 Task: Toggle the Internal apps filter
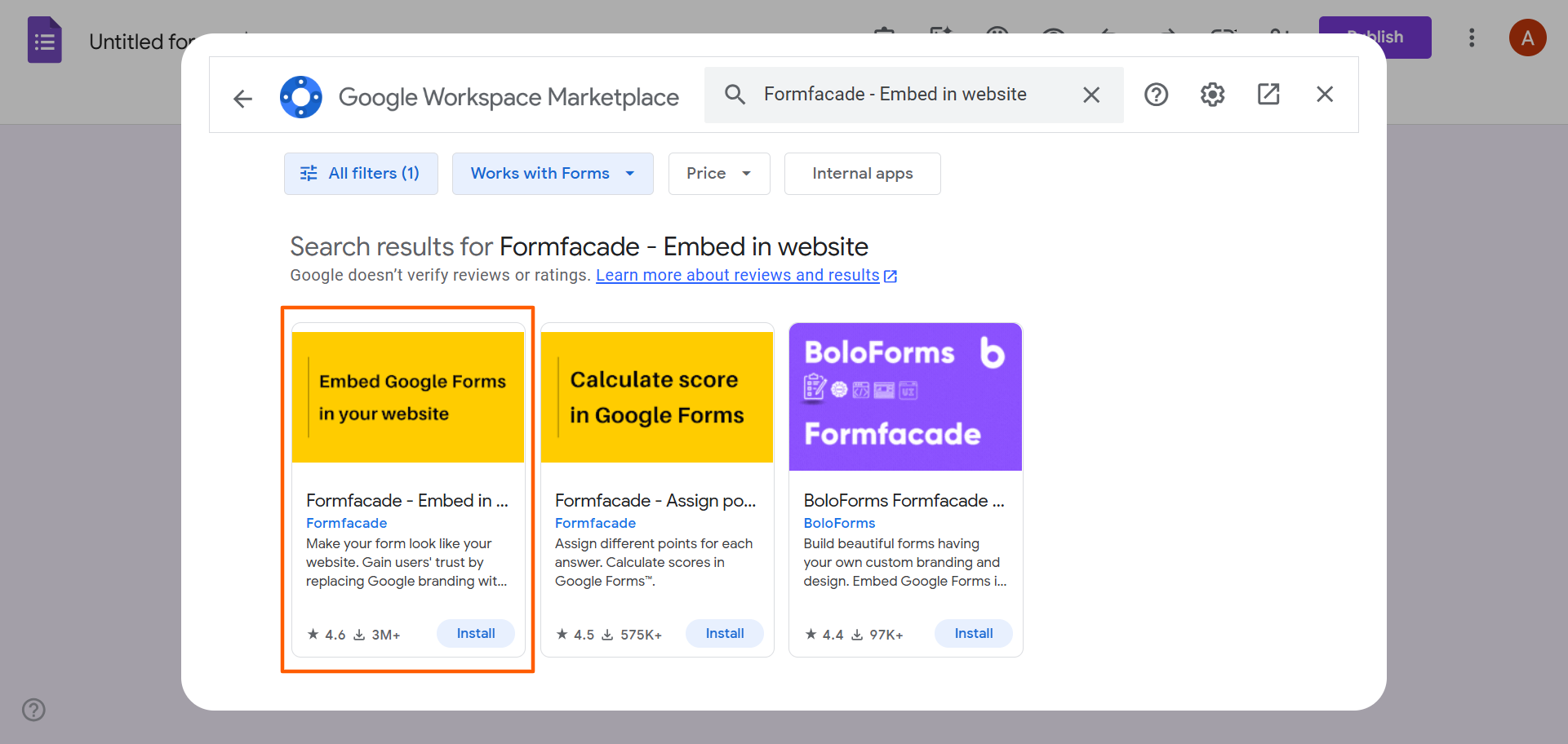(x=862, y=173)
